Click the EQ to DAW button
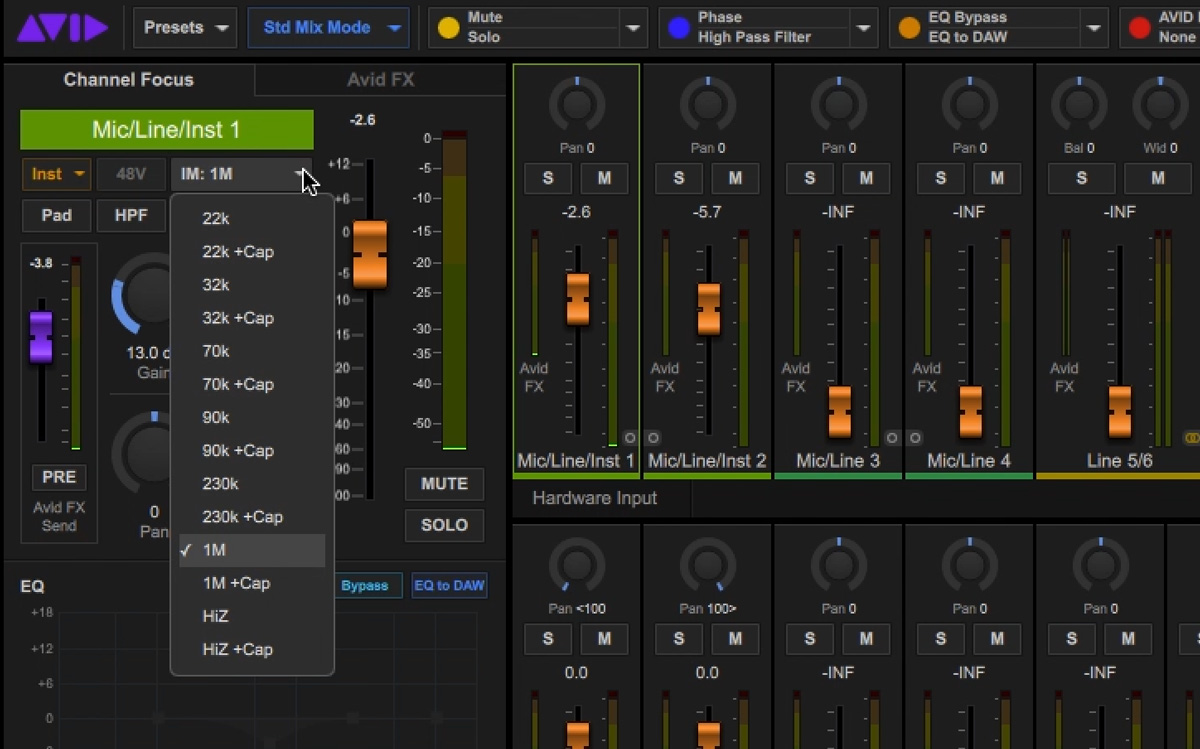 click(x=450, y=586)
